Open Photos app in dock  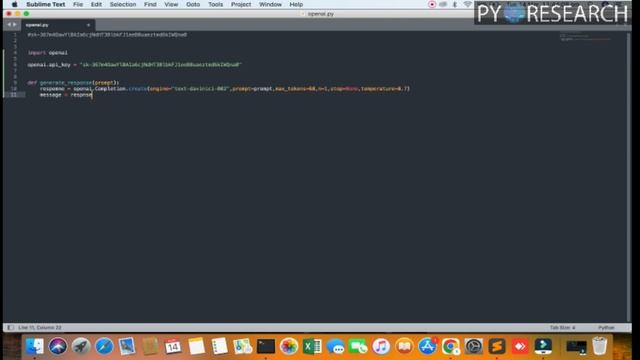click(x=289, y=347)
